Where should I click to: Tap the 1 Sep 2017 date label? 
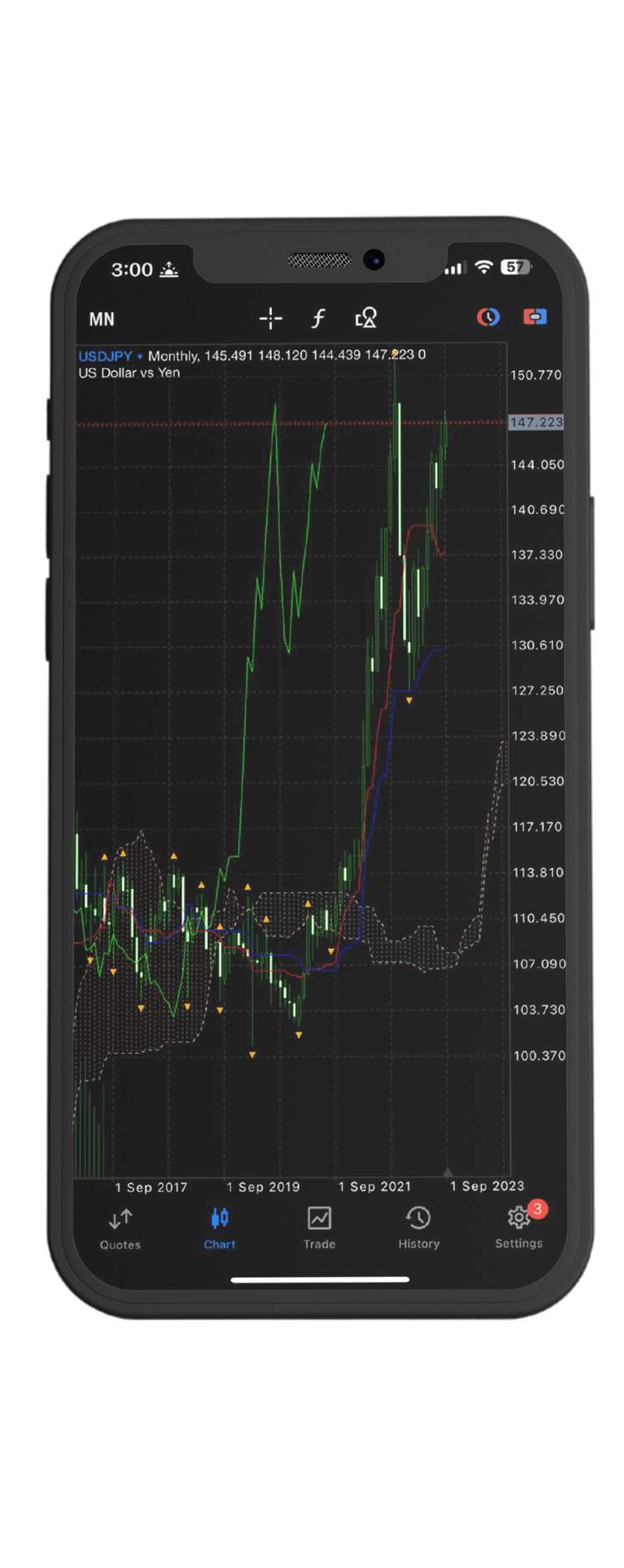tap(151, 1187)
